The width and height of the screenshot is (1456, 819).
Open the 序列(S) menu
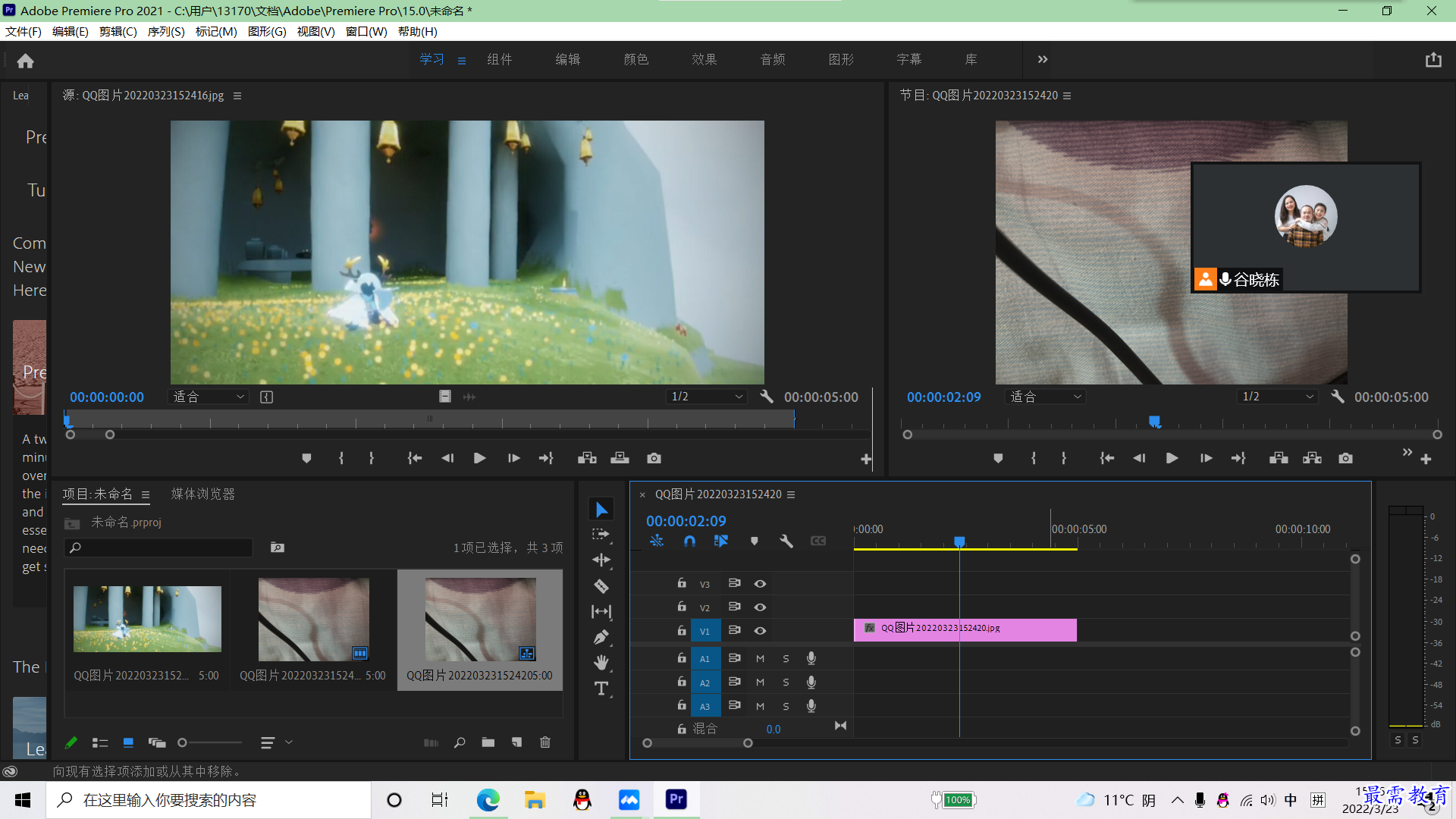point(166,31)
